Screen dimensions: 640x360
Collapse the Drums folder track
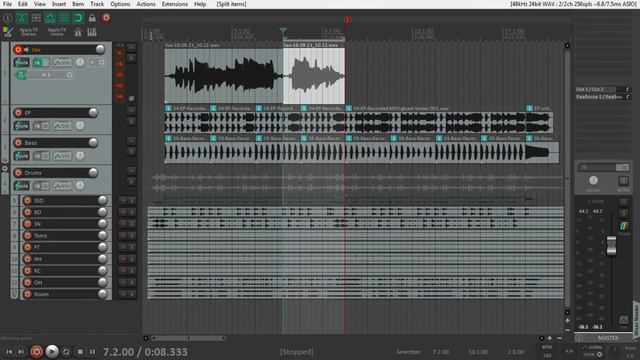[5, 168]
